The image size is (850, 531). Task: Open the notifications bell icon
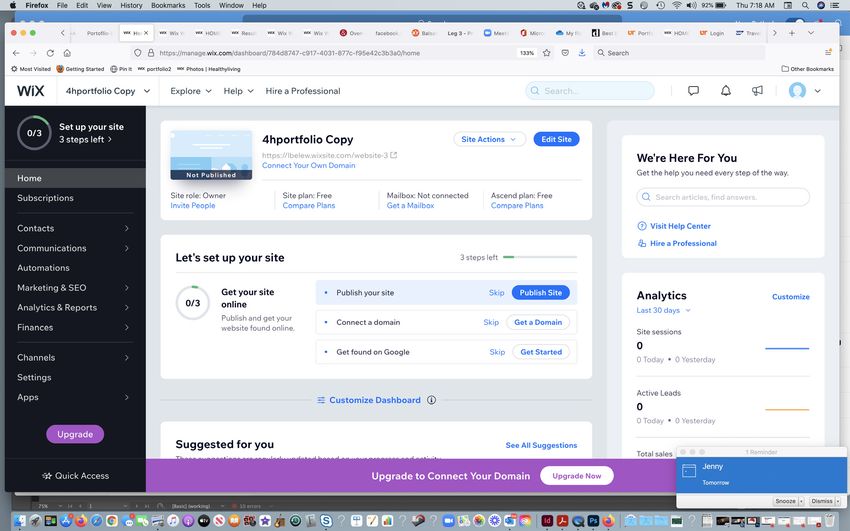pyautogui.click(x=725, y=90)
